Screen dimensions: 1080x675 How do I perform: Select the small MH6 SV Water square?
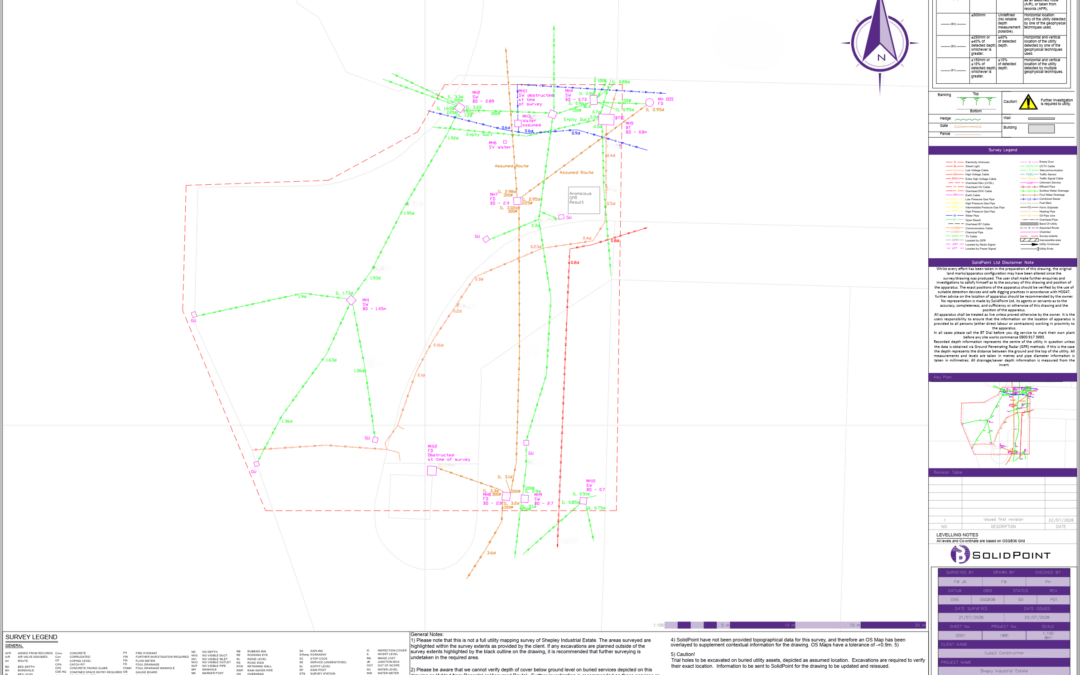coord(505,142)
